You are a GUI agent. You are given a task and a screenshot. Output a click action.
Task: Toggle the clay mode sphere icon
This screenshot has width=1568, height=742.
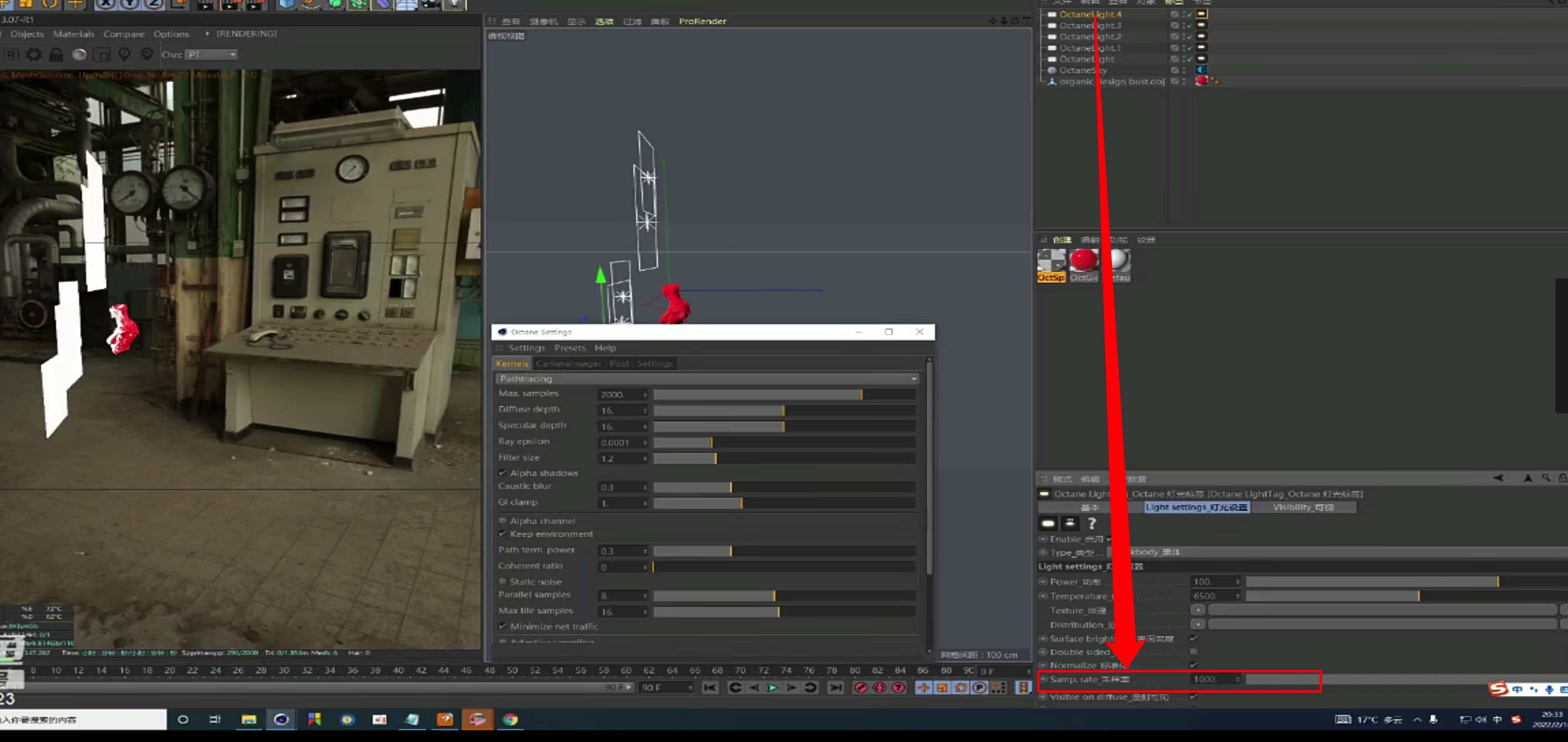[79, 55]
